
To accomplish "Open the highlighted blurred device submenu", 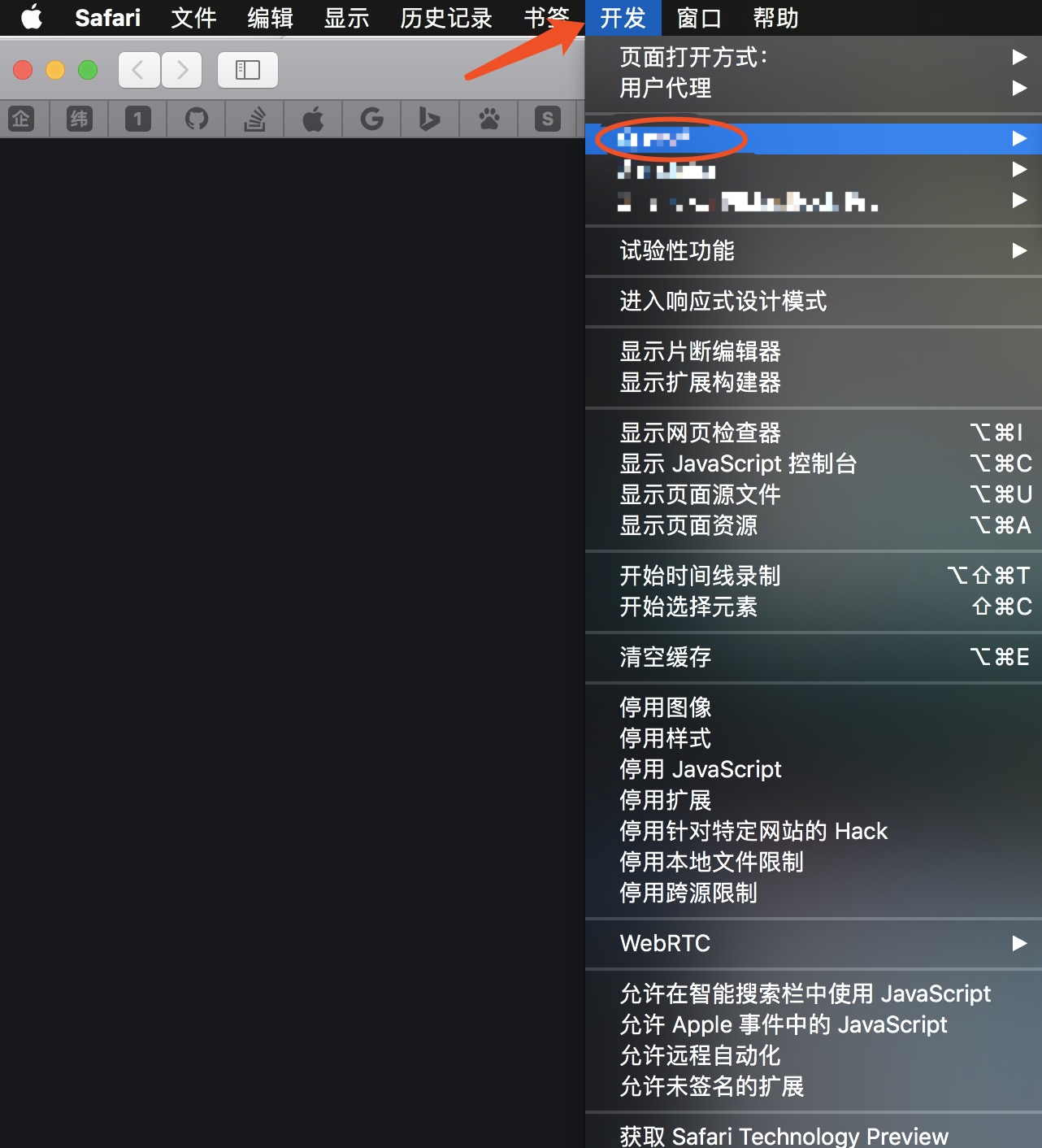I will point(814,139).
